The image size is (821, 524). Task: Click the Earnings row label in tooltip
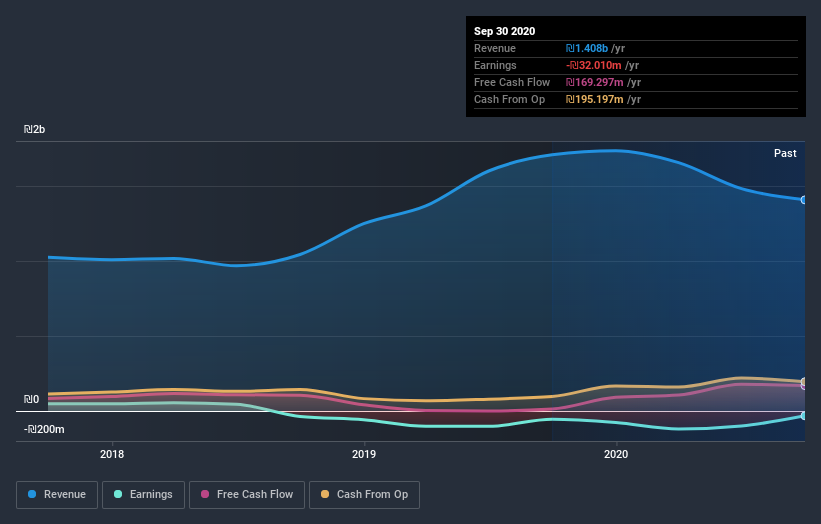(495, 65)
